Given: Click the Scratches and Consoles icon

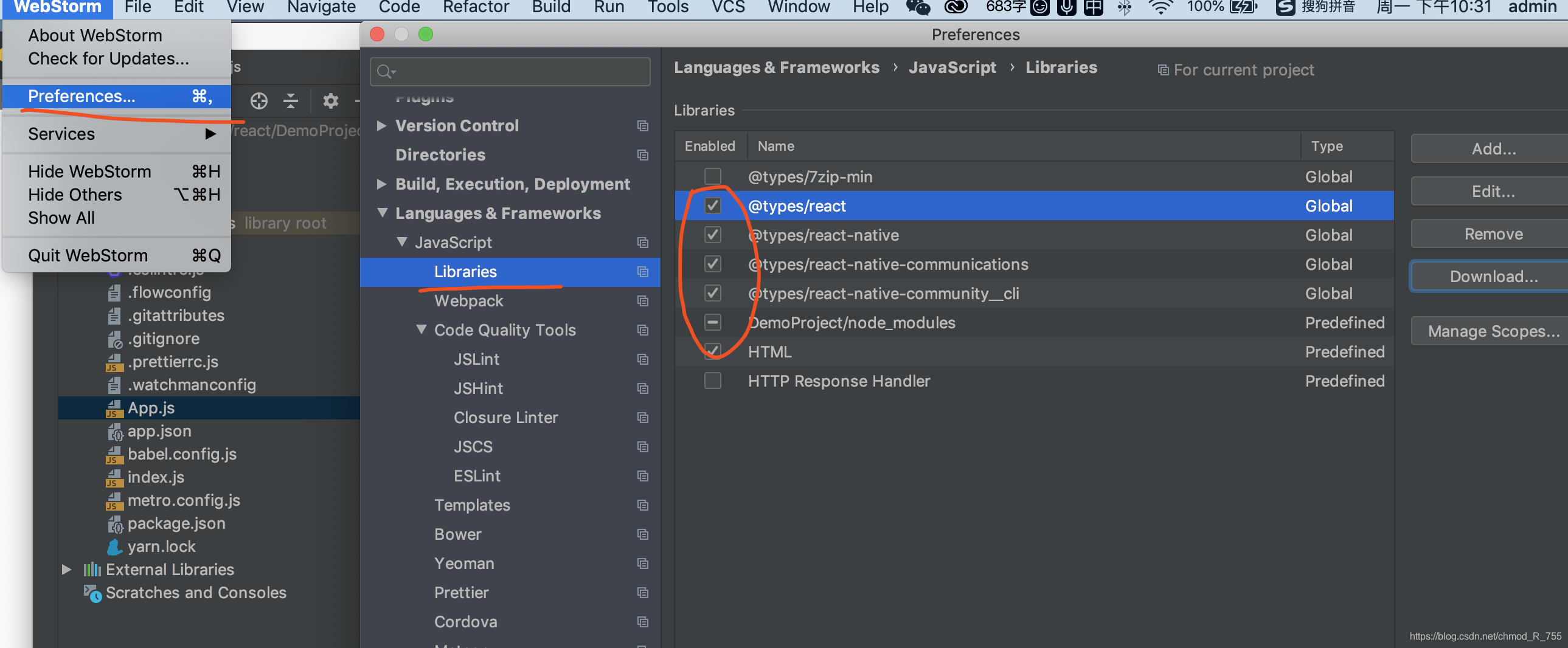Looking at the screenshot, I should pos(92,593).
